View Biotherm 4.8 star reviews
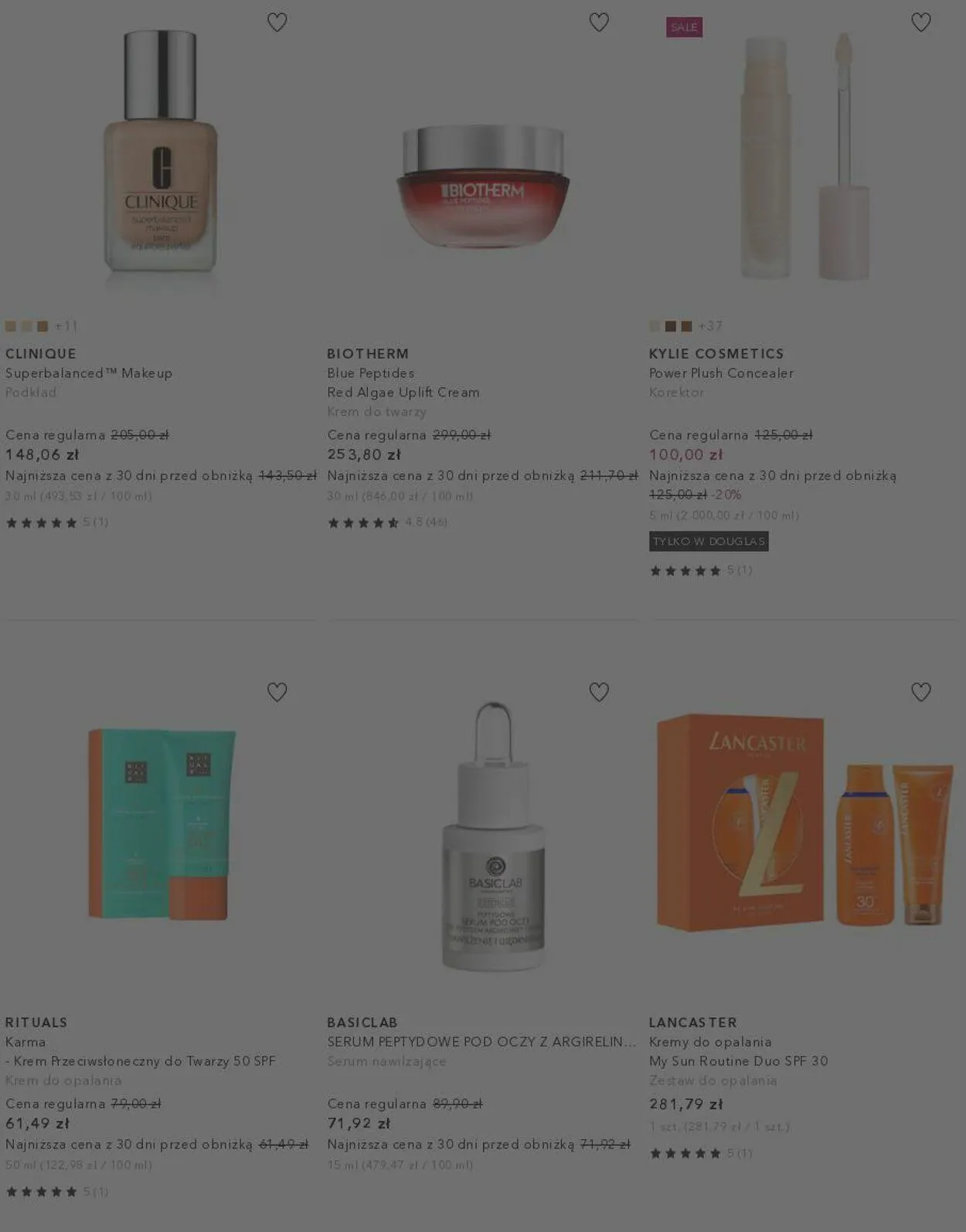 (388, 522)
